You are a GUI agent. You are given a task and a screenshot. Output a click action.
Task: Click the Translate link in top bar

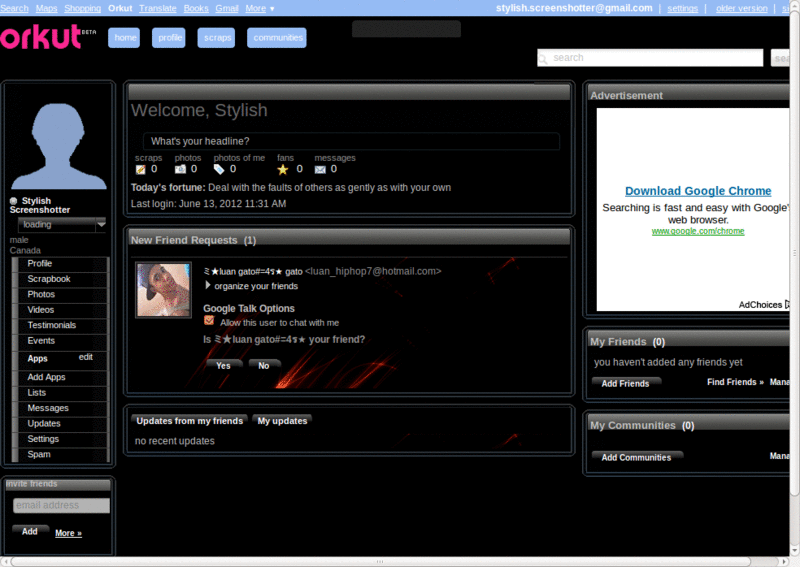tap(158, 8)
